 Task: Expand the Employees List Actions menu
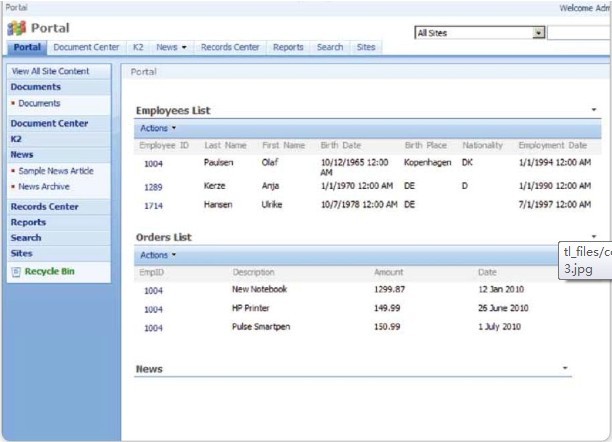157,128
